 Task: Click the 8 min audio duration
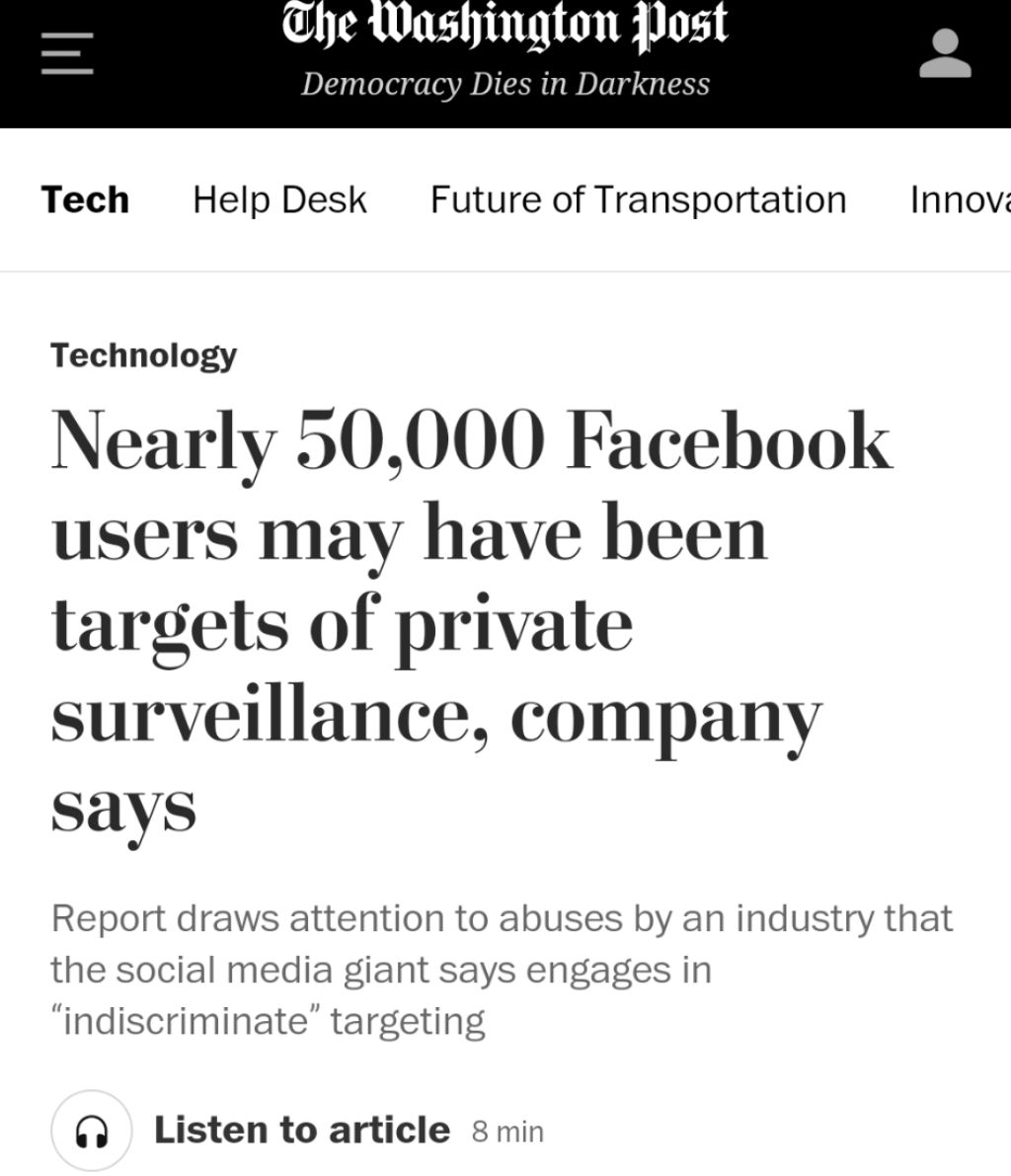(507, 1132)
